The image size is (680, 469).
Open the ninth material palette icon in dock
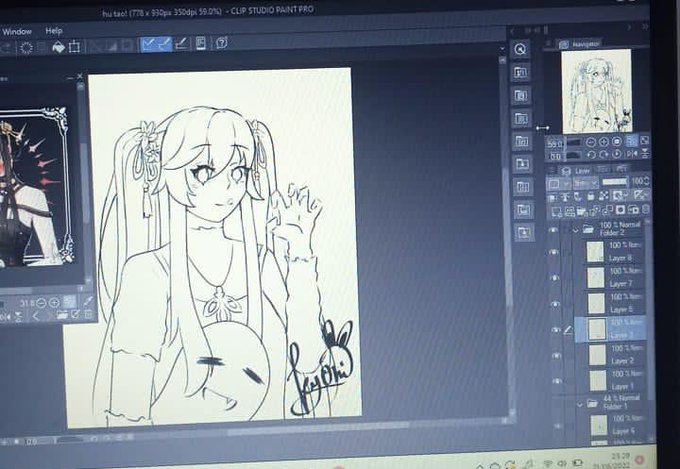(523, 233)
